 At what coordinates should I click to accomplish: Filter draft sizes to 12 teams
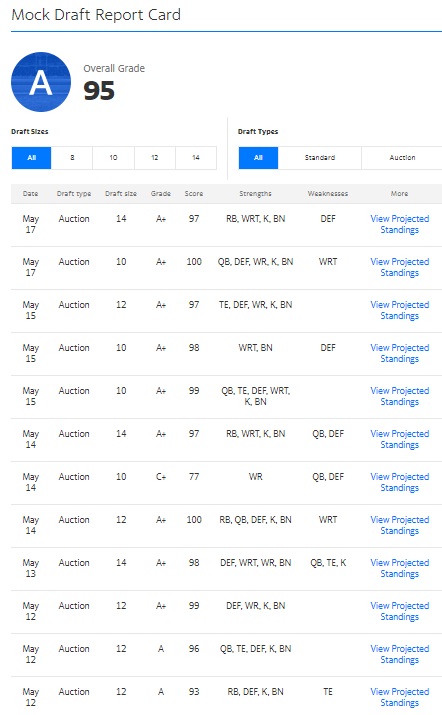coord(155,158)
